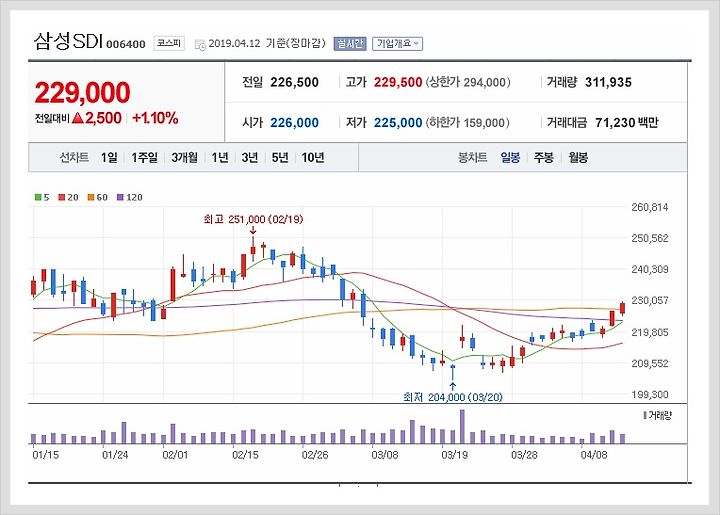The image size is (720, 515).
Task: Switch to 일봉 daily candle chart
Action: coord(510,157)
